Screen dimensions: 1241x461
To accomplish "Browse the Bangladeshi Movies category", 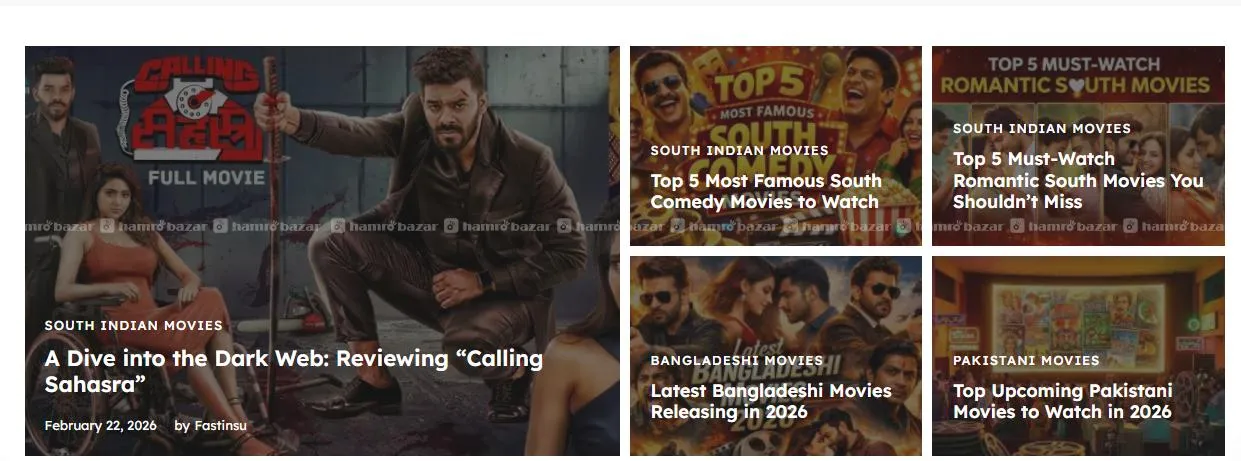I will coord(736,360).
